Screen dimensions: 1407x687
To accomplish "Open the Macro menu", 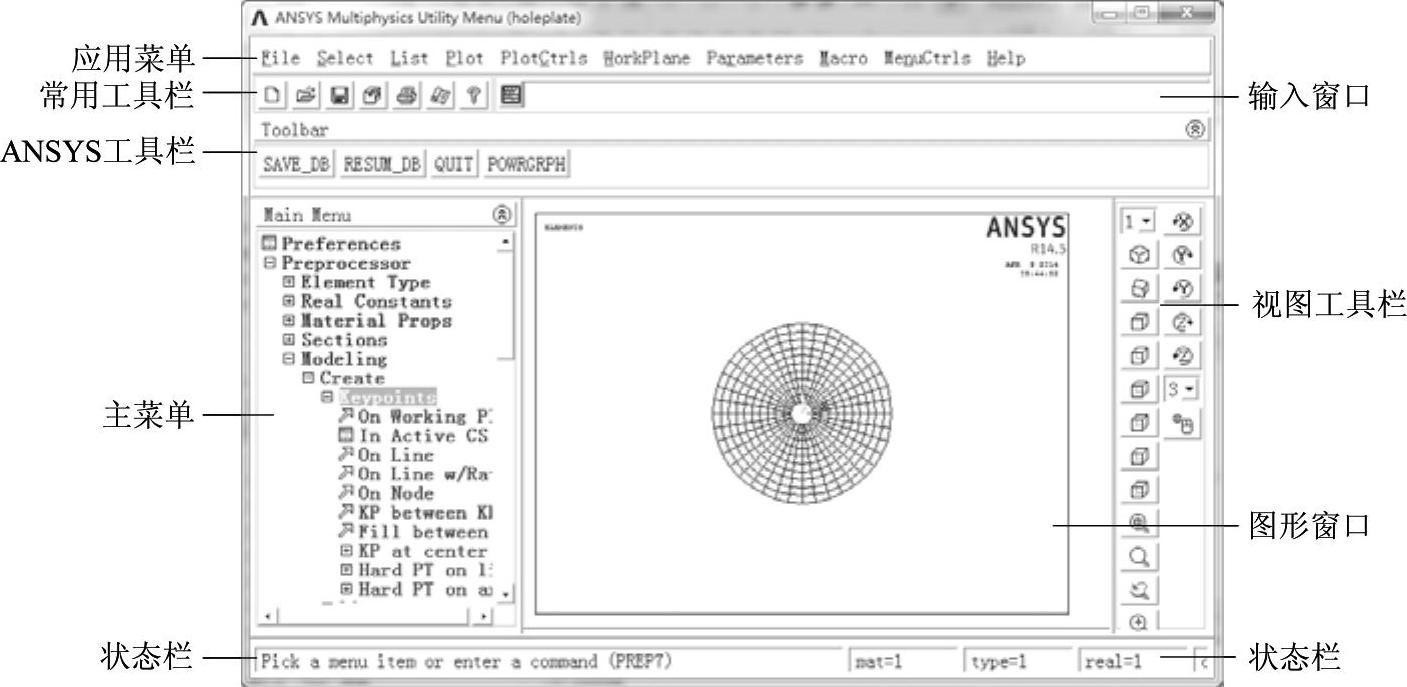I will coord(843,58).
